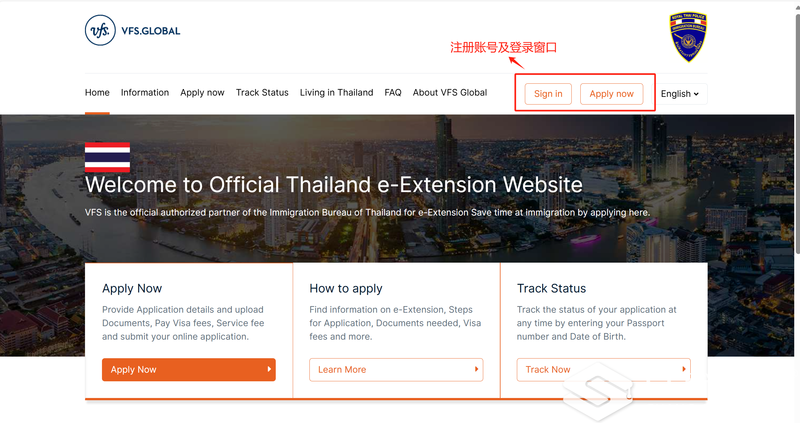Click the outlined Apply now button beside Sign in
The width and height of the screenshot is (800, 423).
(611, 94)
